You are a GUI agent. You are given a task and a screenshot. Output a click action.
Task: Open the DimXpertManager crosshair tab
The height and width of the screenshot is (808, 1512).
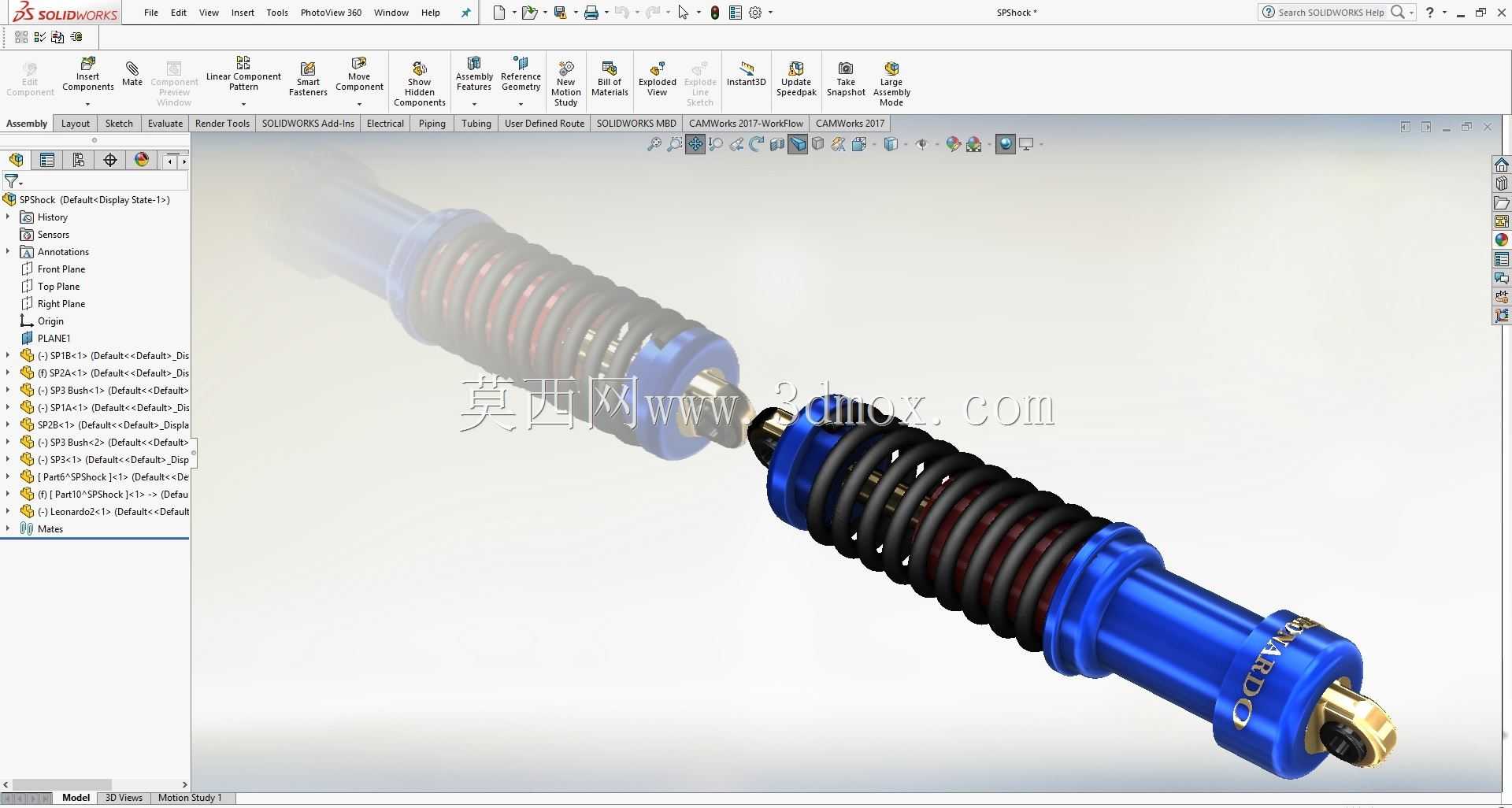point(110,161)
